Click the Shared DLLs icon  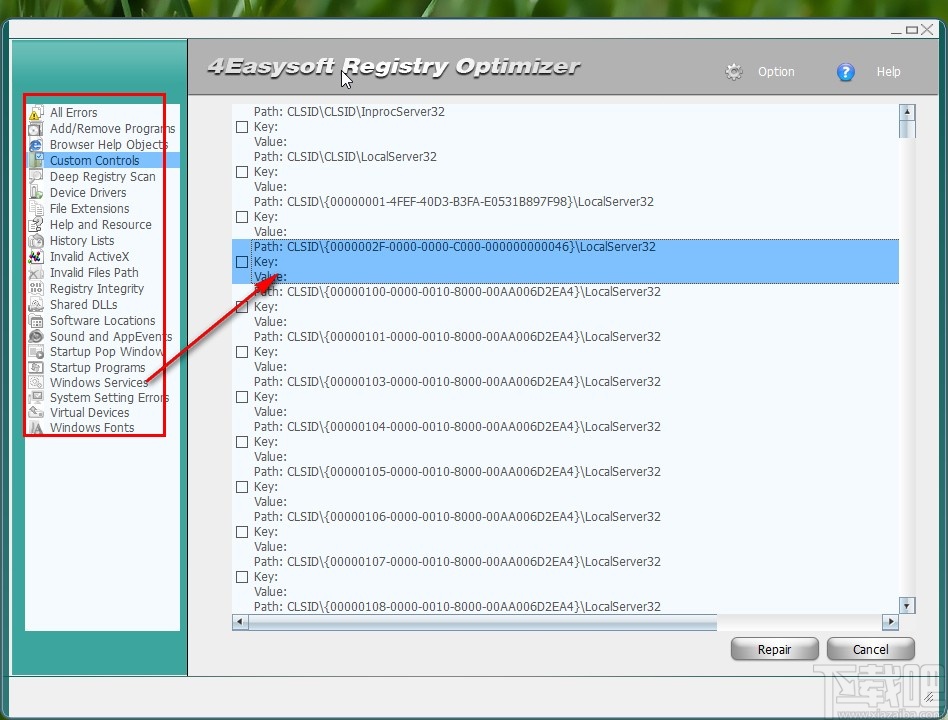[36, 305]
